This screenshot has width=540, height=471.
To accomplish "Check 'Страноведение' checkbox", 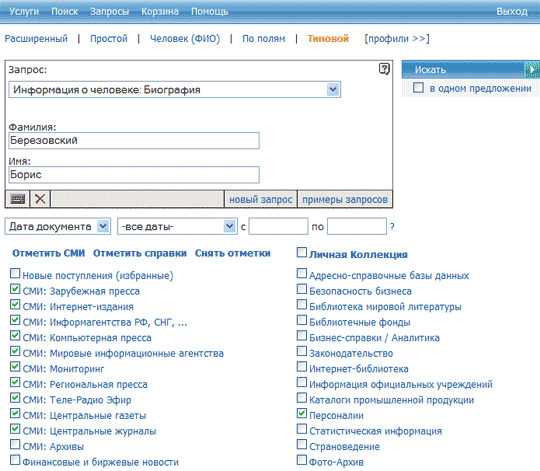I will coord(302,444).
